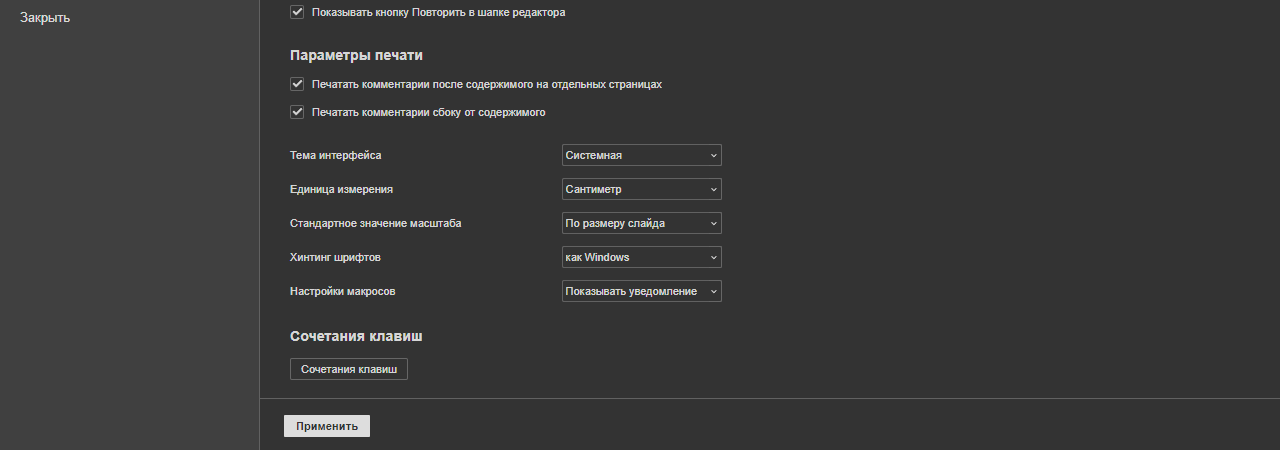Click the Единица измерения label
This screenshot has height=450, width=1280.
[340, 189]
